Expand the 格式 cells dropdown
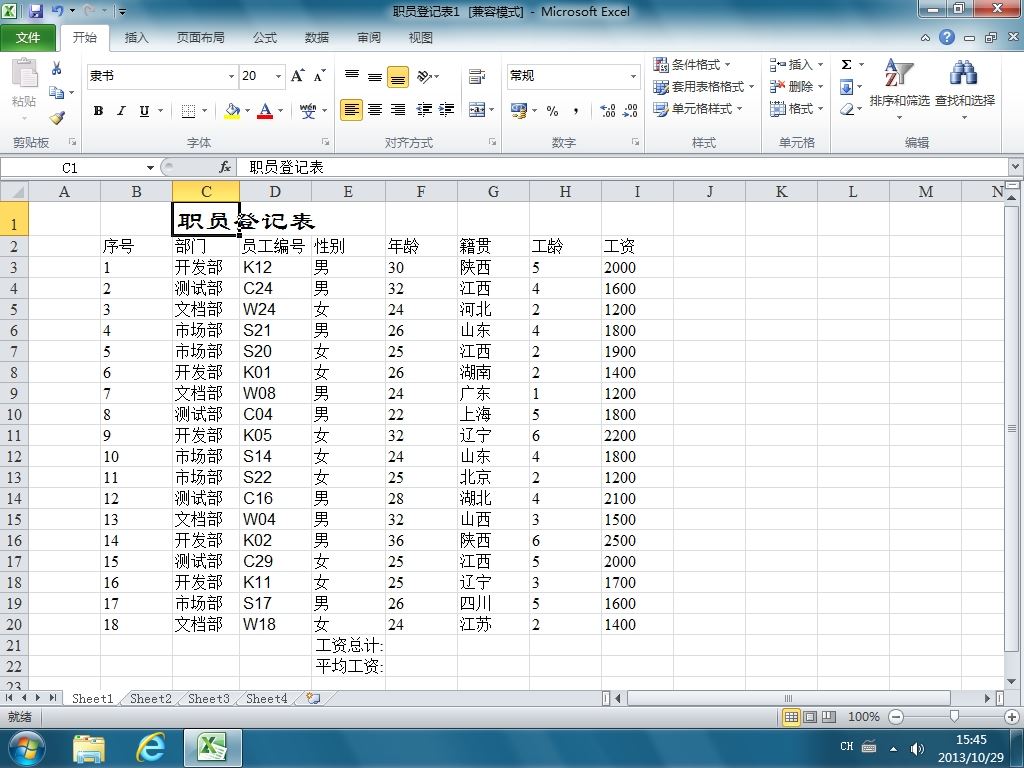Image resolution: width=1024 pixels, height=768 pixels. click(820, 109)
